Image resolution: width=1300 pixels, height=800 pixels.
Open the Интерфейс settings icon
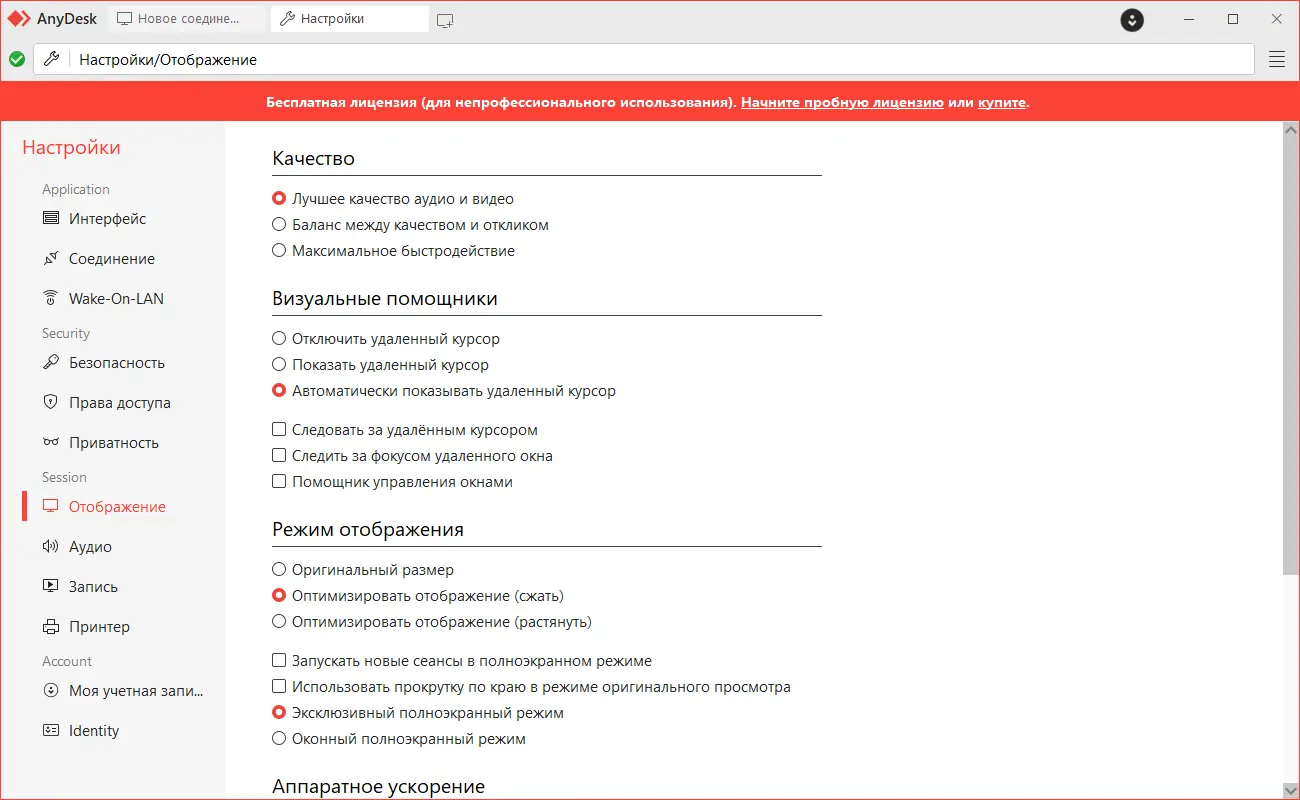(x=51, y=218)
